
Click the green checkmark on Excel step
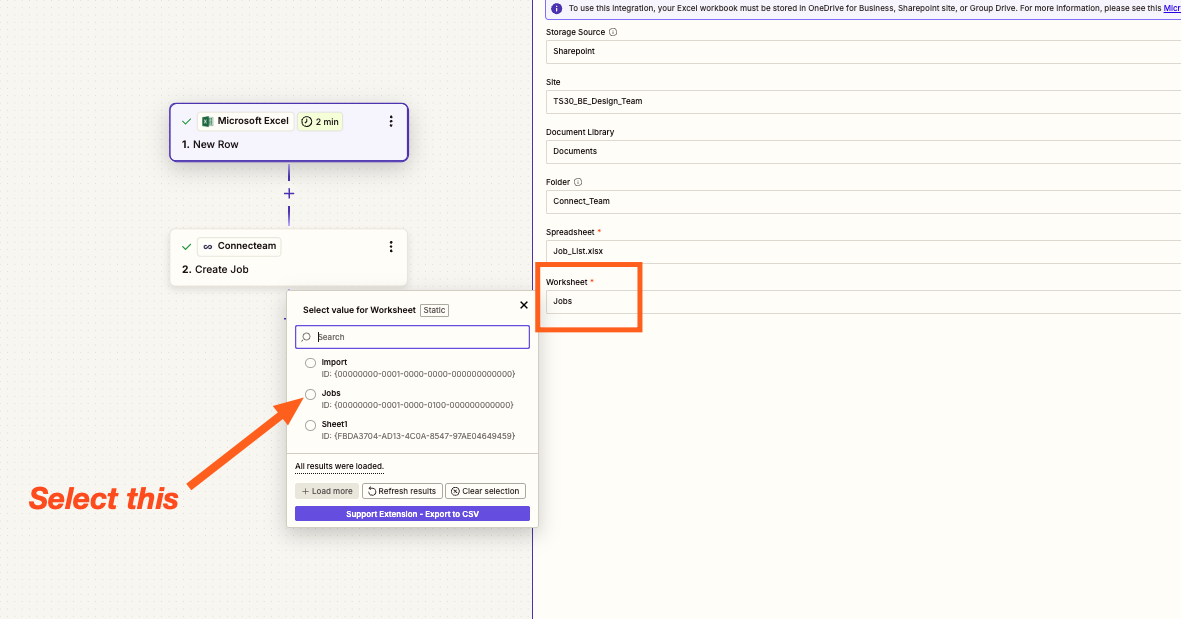click(186, 121)
